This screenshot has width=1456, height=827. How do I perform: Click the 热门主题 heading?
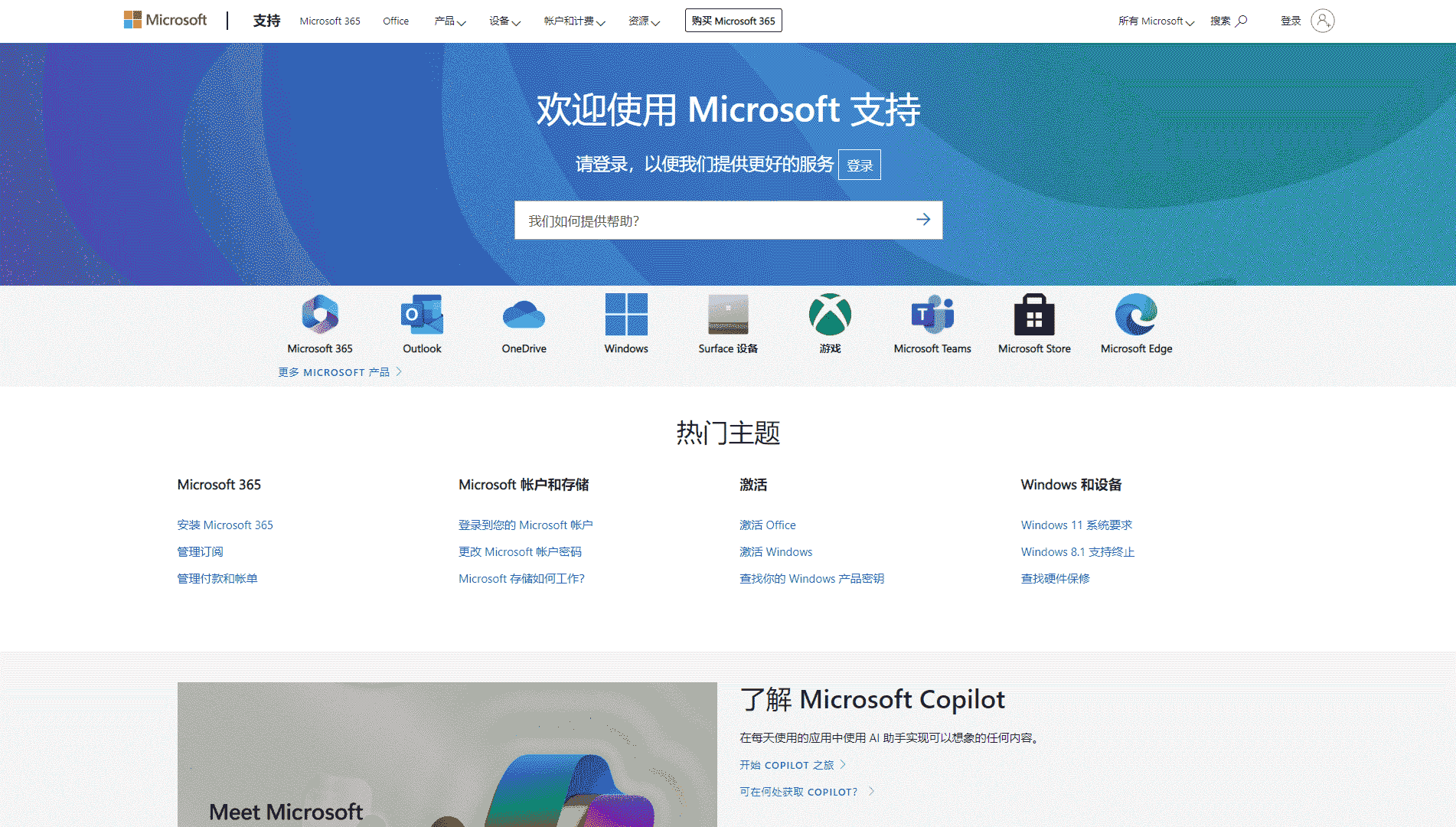728,433
